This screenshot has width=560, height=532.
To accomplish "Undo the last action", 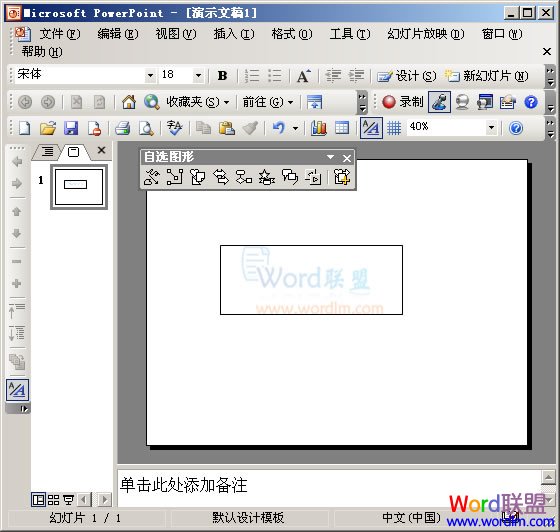I will click(279, 128).
